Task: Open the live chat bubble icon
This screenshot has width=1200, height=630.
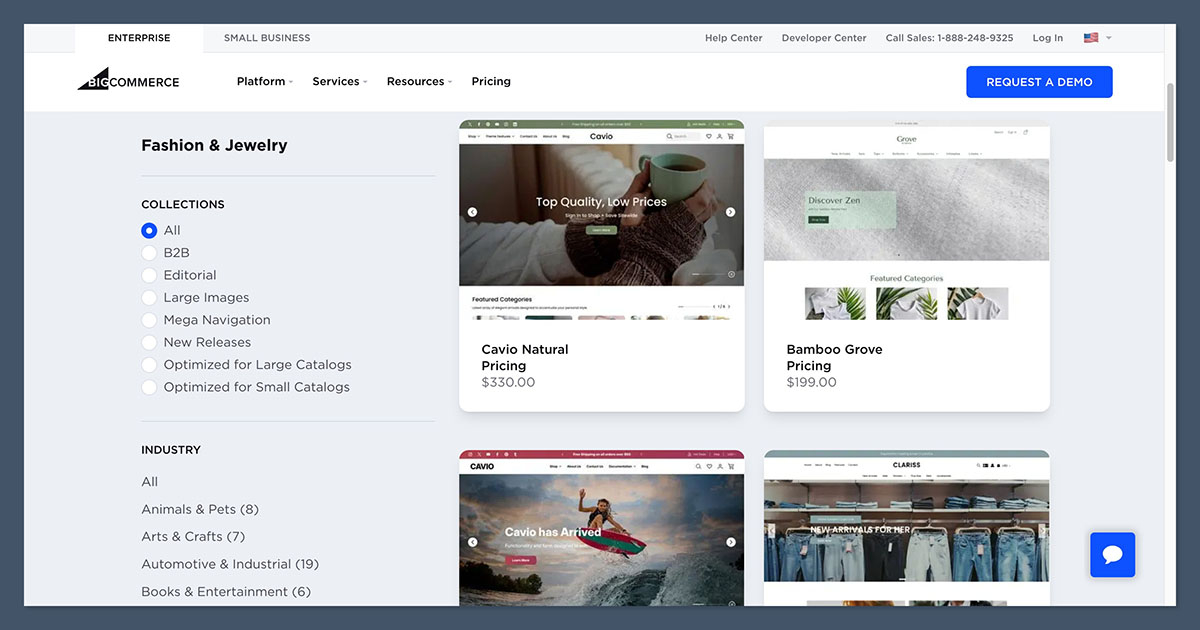Action: click(x=1112, y=554)
